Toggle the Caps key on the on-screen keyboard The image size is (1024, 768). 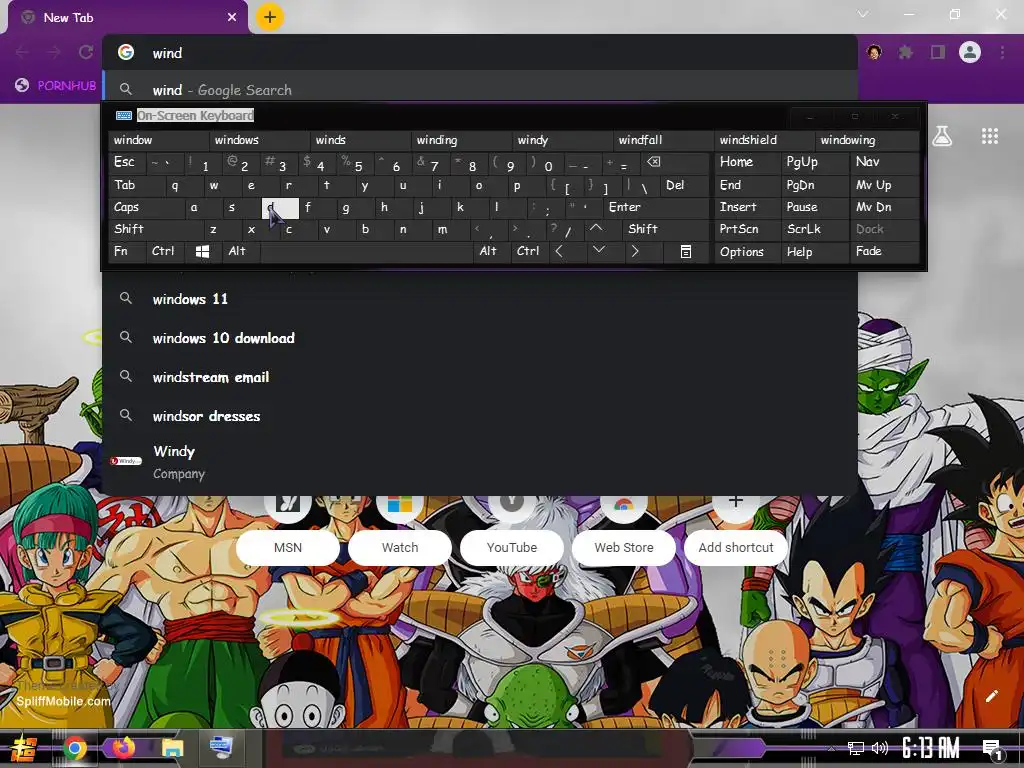pos(145,207)
